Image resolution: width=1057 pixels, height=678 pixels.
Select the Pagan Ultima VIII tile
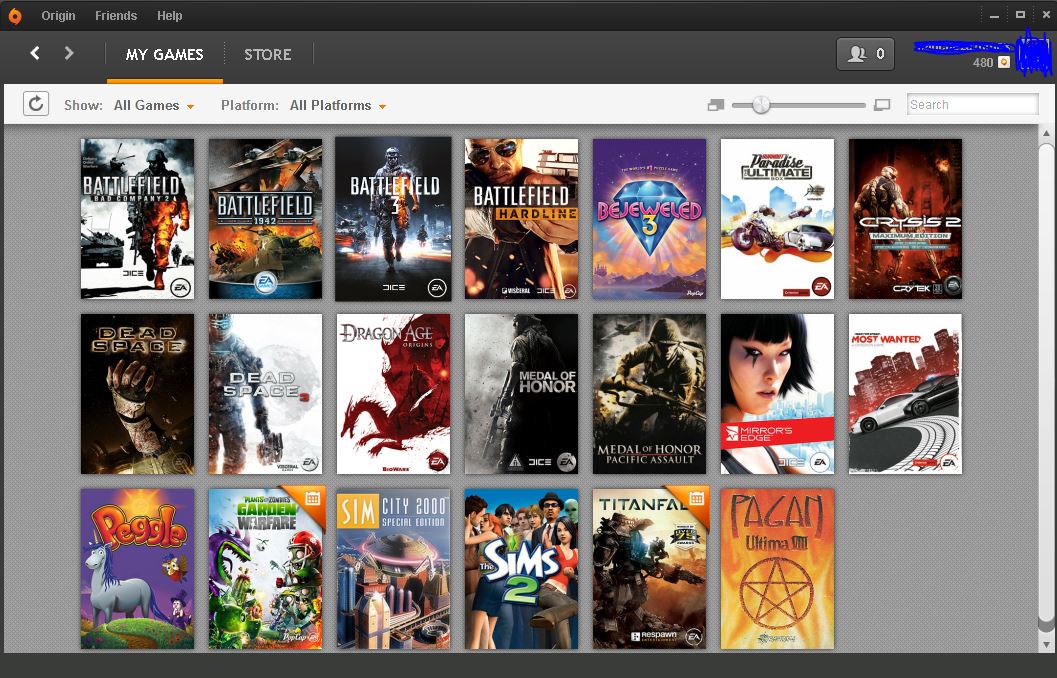point(777,569)
